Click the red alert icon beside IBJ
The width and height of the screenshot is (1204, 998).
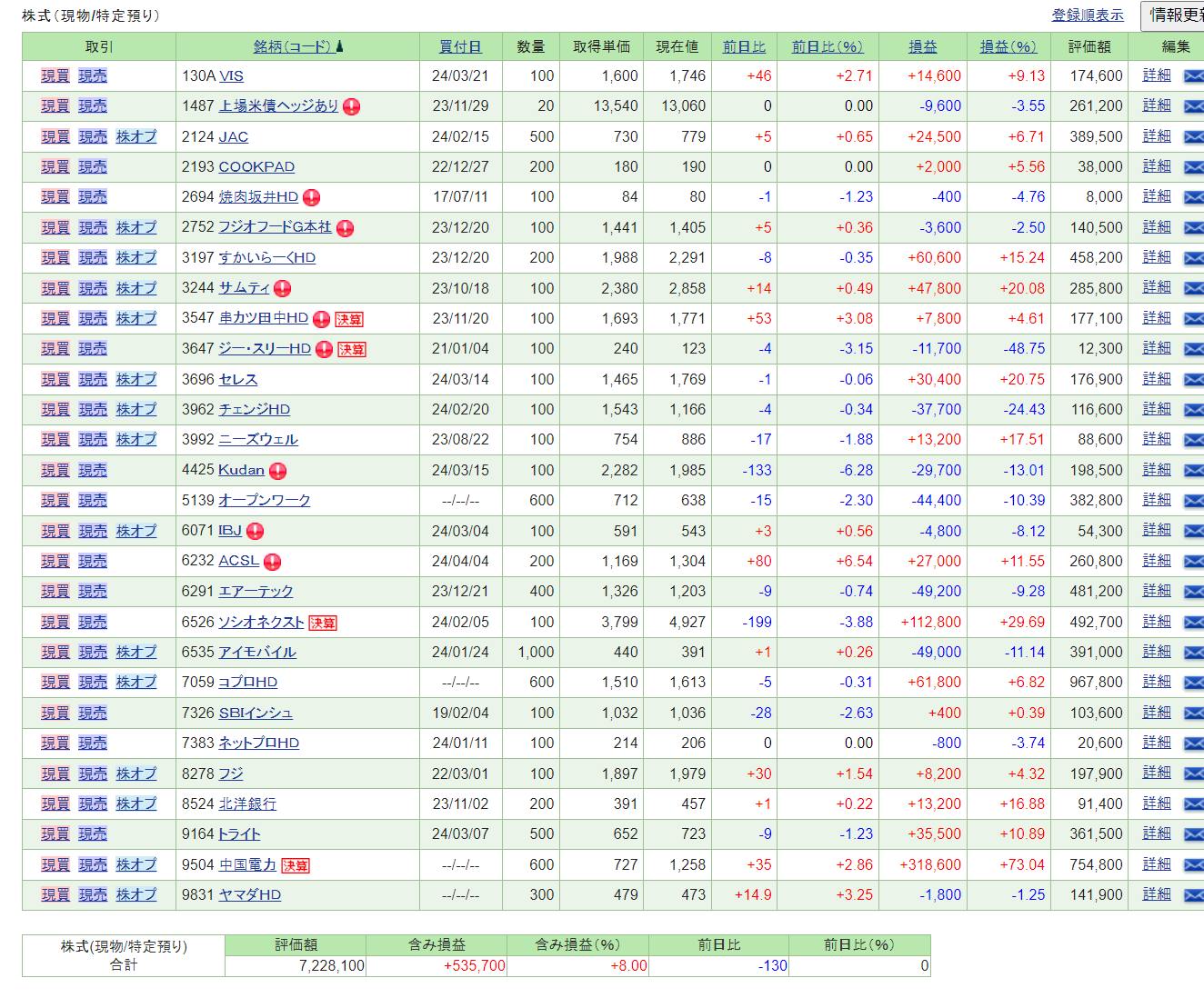point(256,532)
